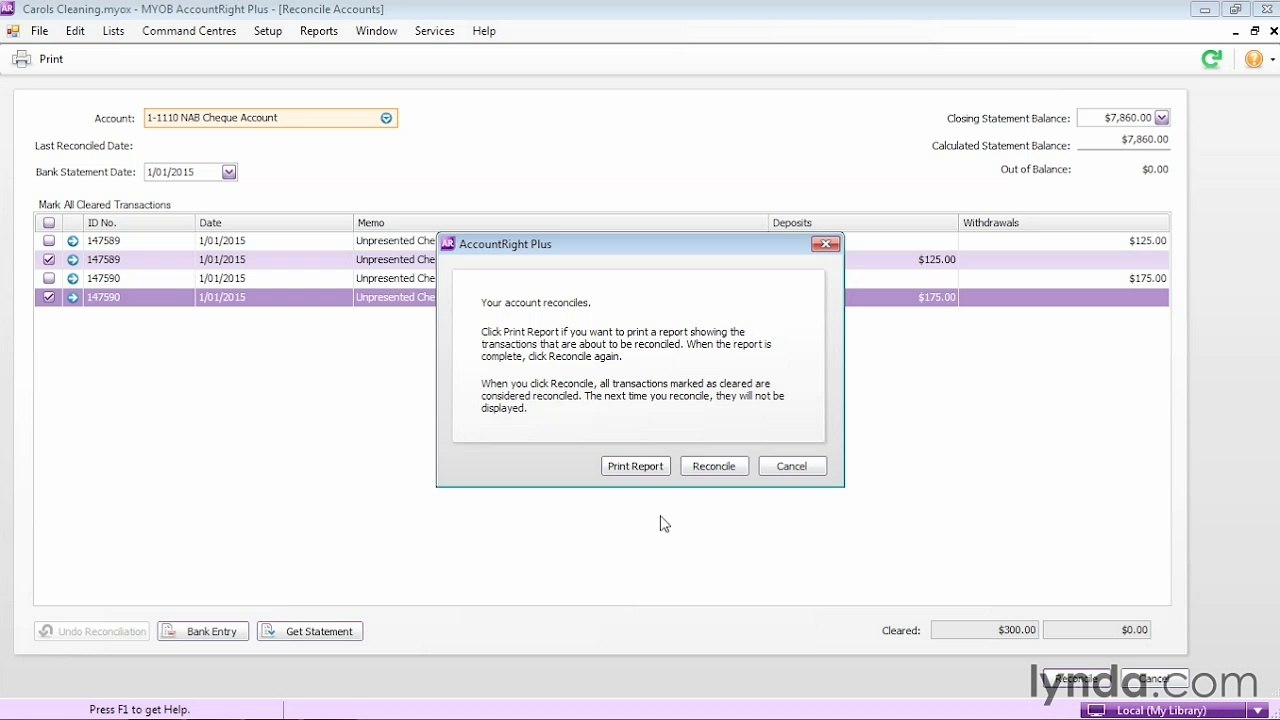Screen dimensions: 1280x720
Task: Open the Edit menu
Action: point(76,31)
